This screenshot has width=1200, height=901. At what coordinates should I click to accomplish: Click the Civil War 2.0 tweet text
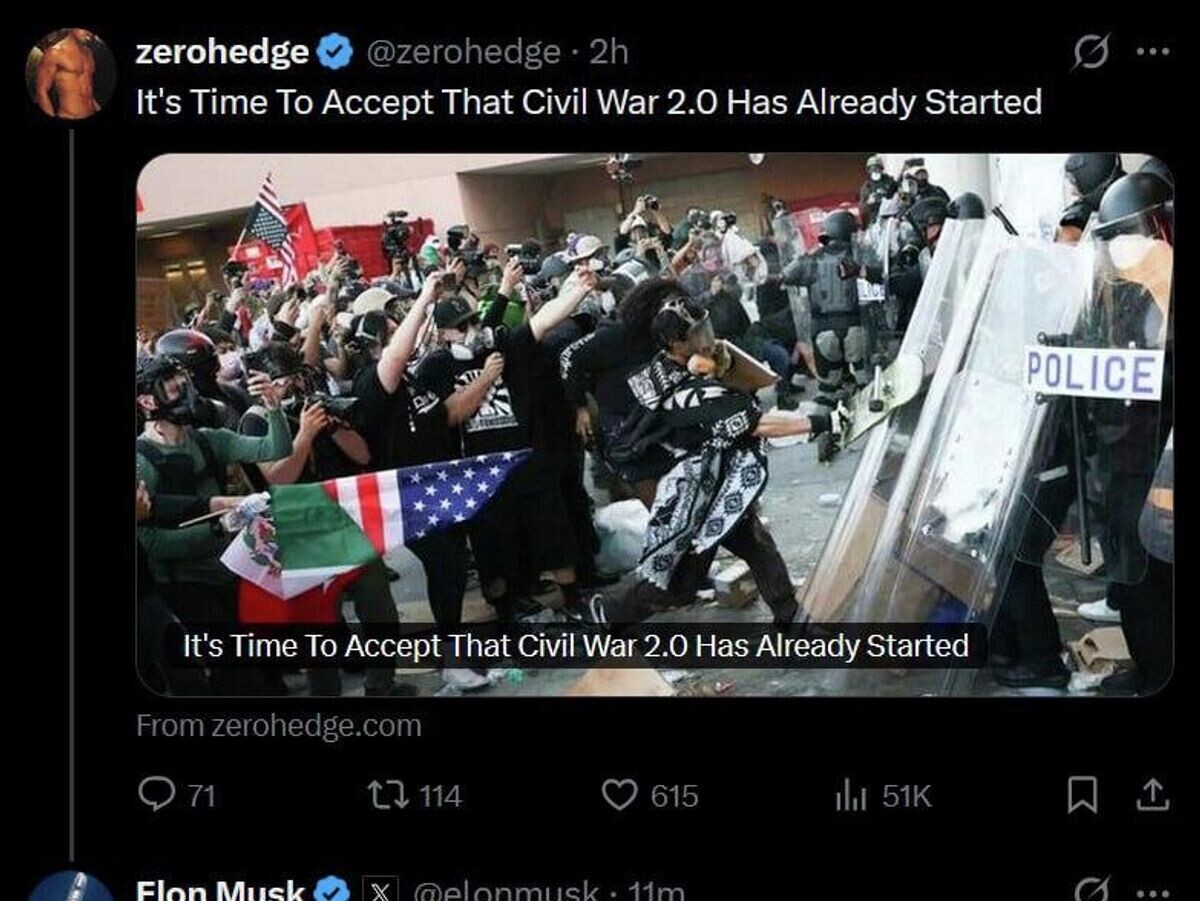point(589,102)
